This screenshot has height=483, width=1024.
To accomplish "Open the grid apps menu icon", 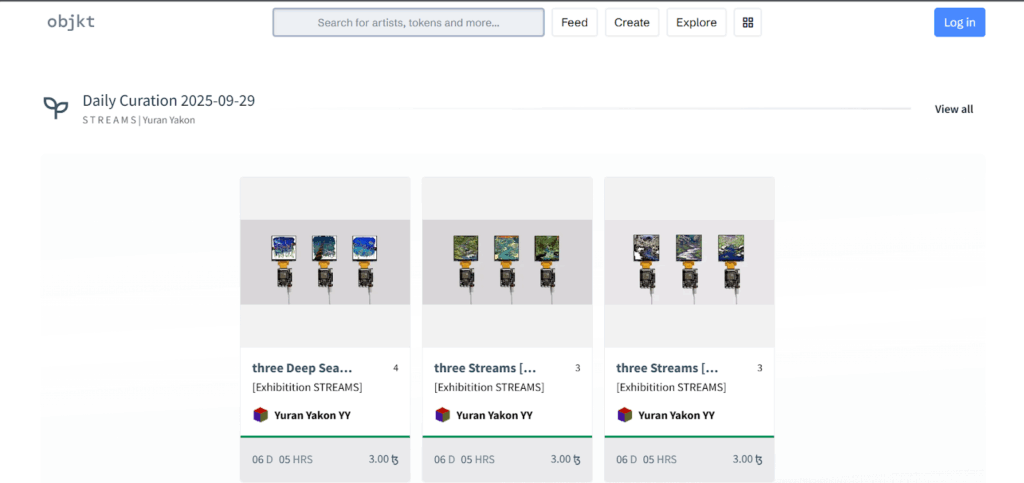I will (x=747, y=22).
